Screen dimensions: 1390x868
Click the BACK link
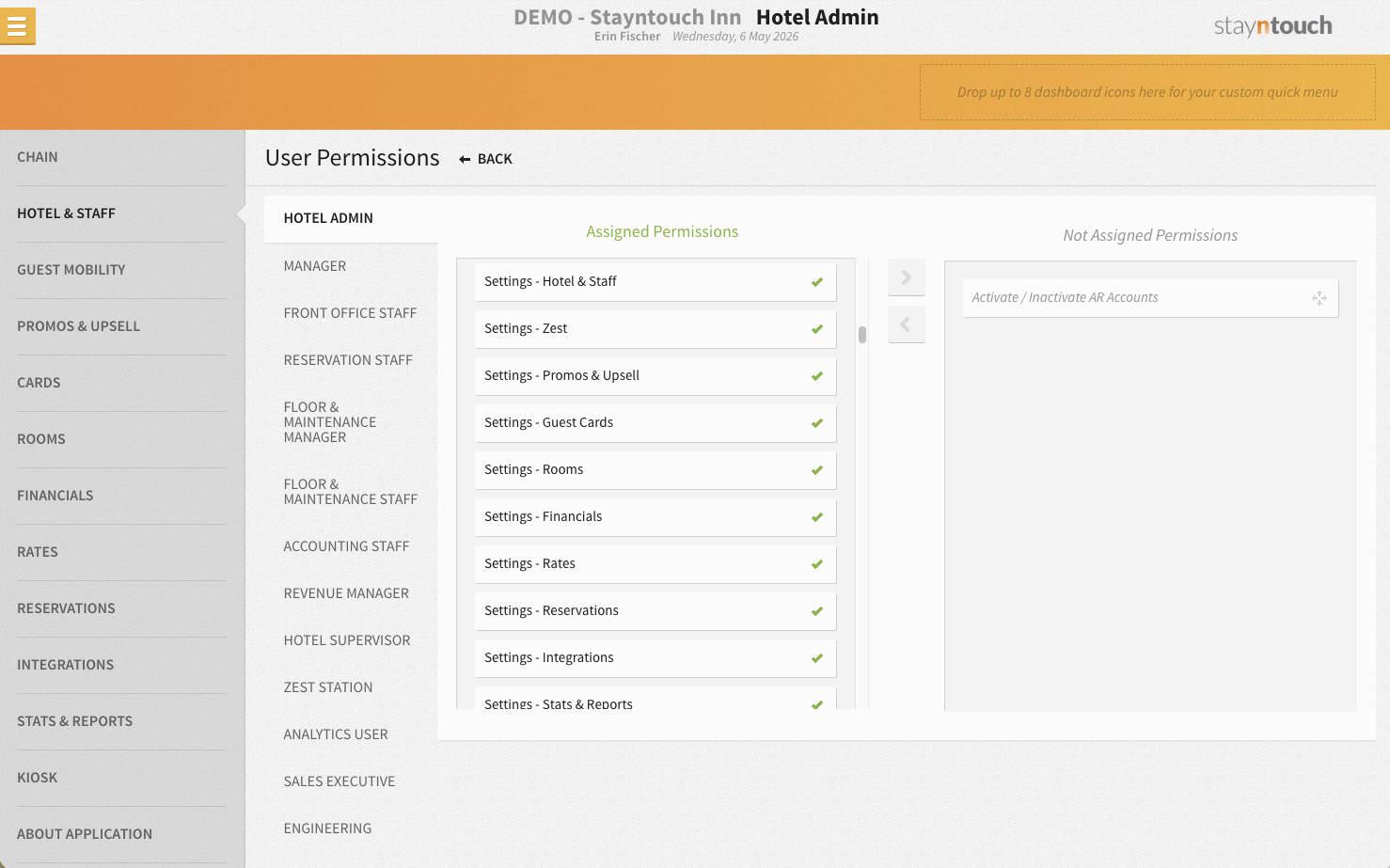point(495,159)
